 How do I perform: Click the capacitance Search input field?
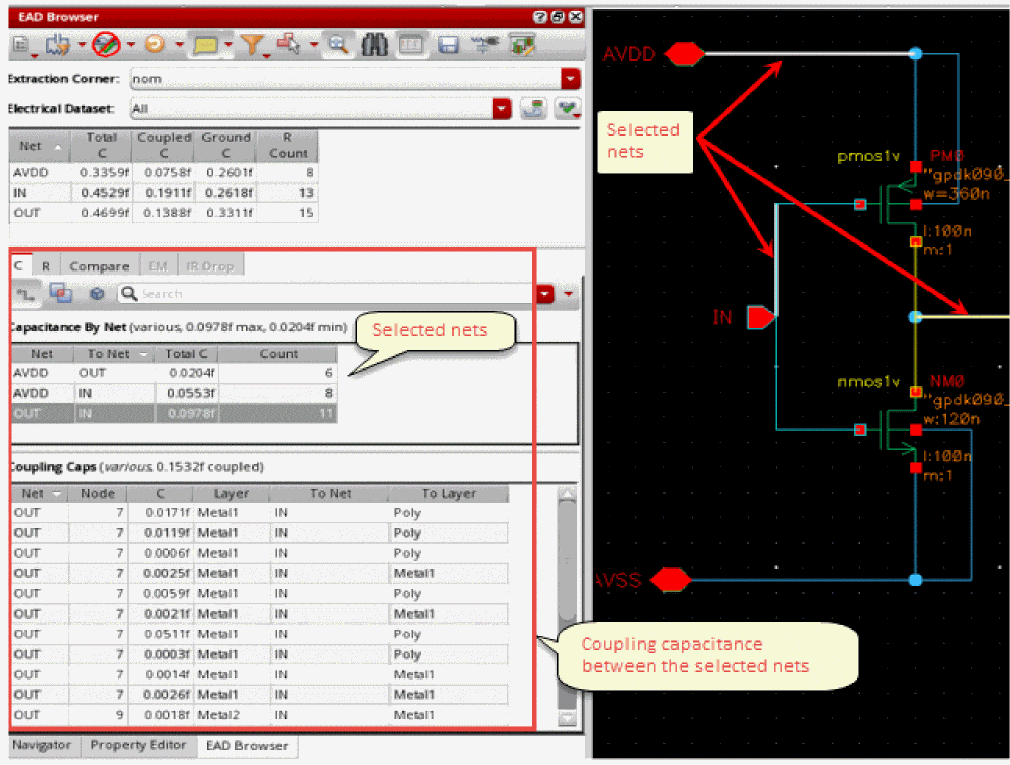(x=330, y=294)
